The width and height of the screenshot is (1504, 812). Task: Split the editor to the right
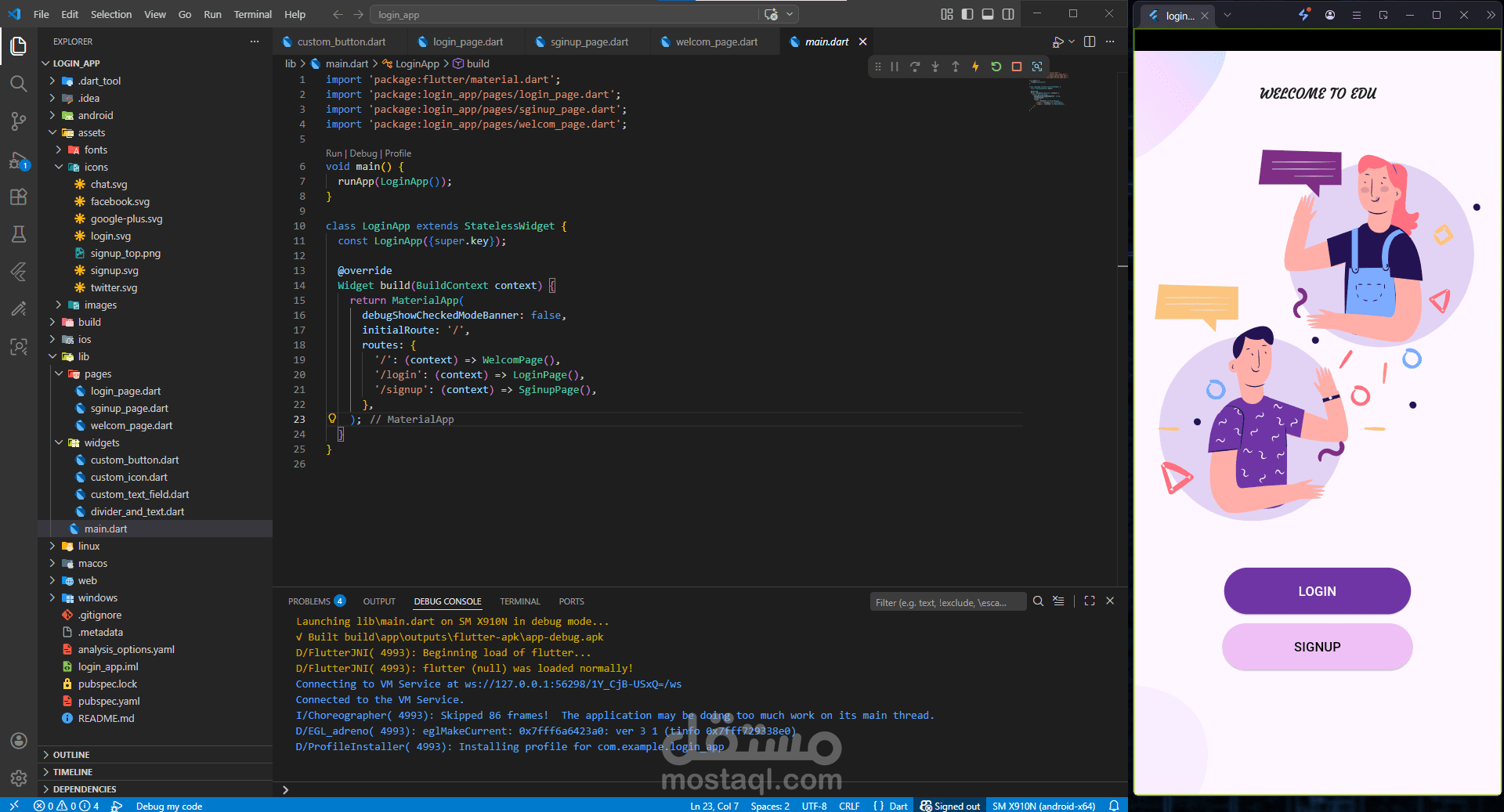point(1090,42)
